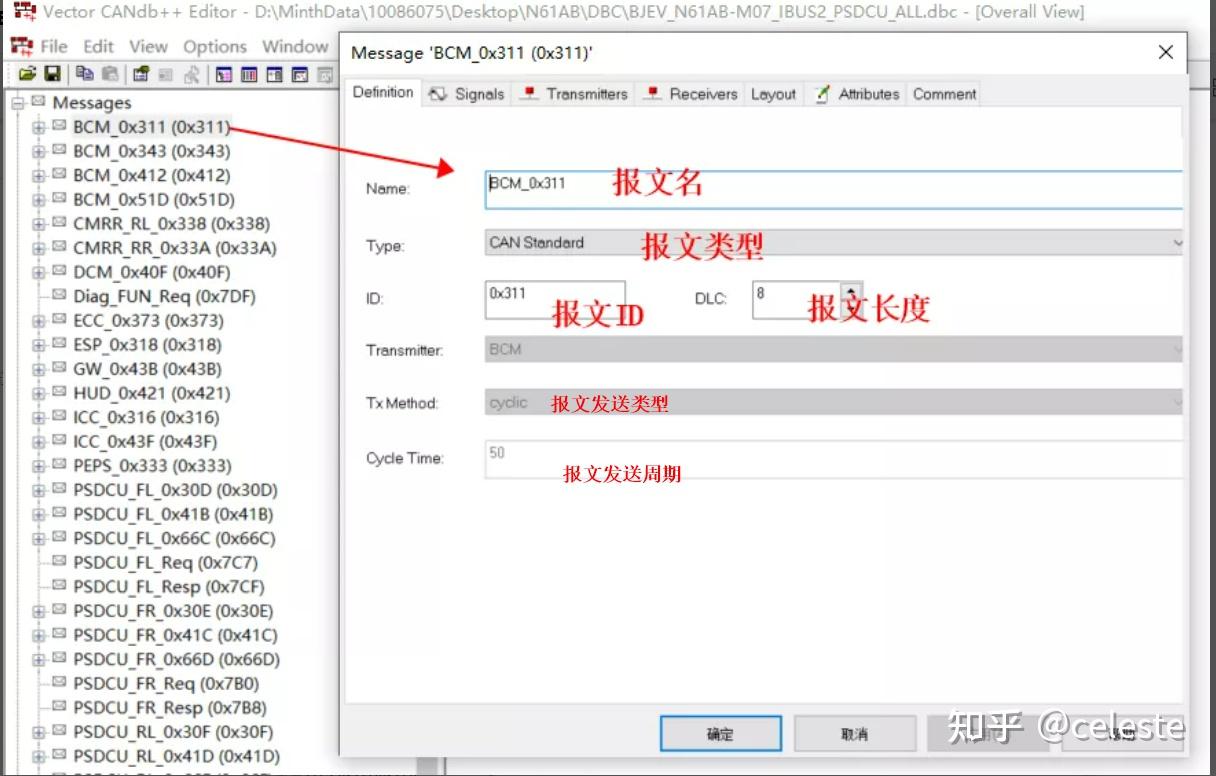This screenshot has height=776, width=1216.
Task: Click the Cycle Time field showing 50
Action: 833,458
